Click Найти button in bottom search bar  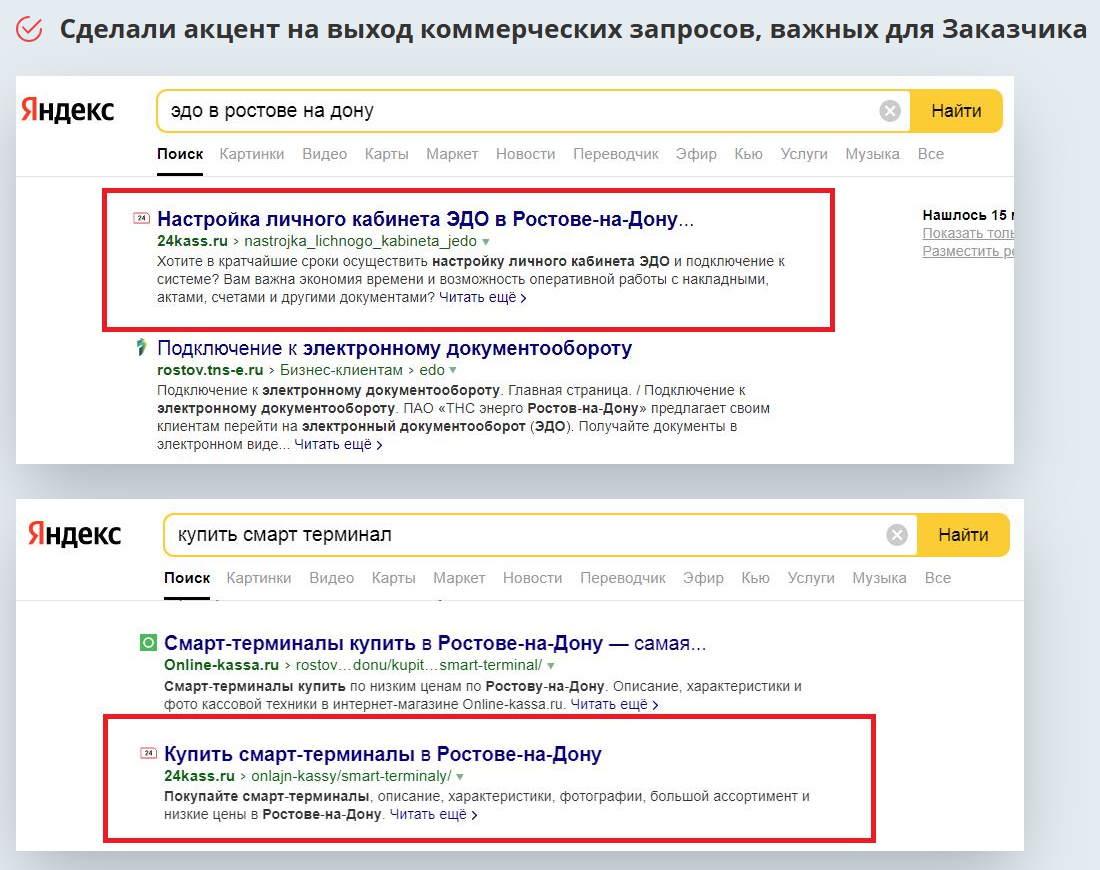(963, 535)
